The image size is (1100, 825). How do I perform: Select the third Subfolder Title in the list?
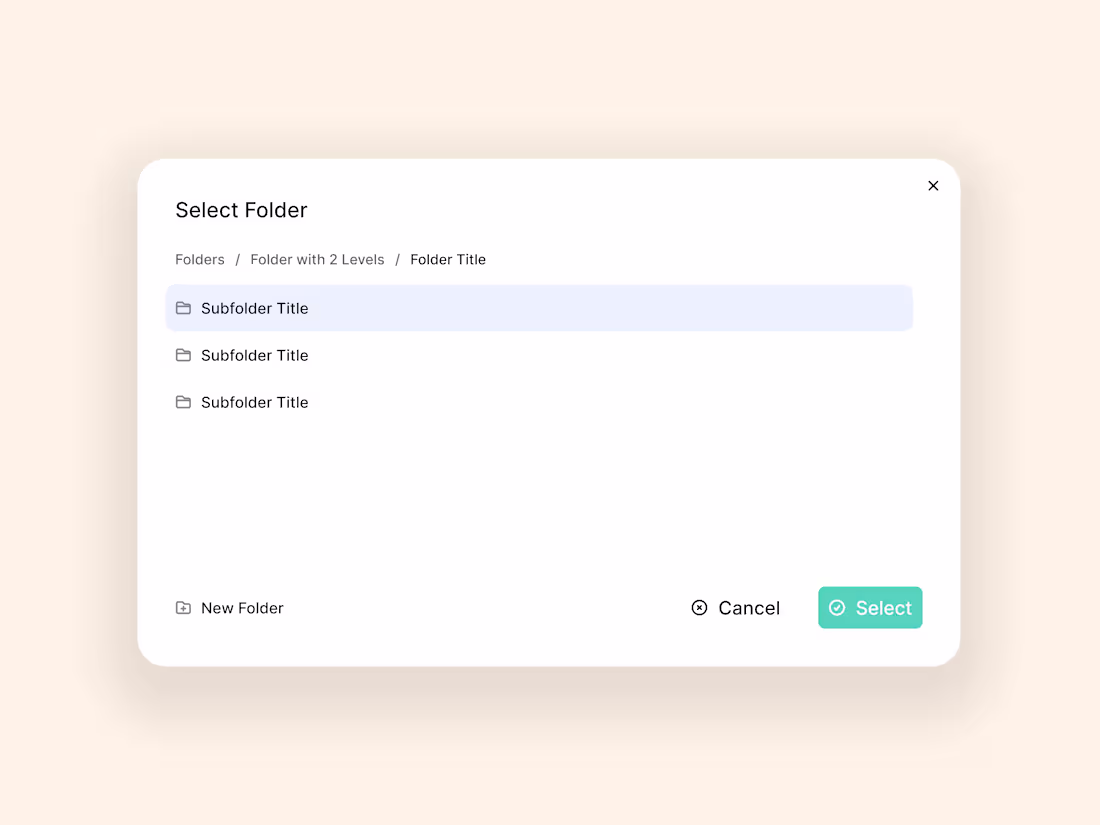255,402
